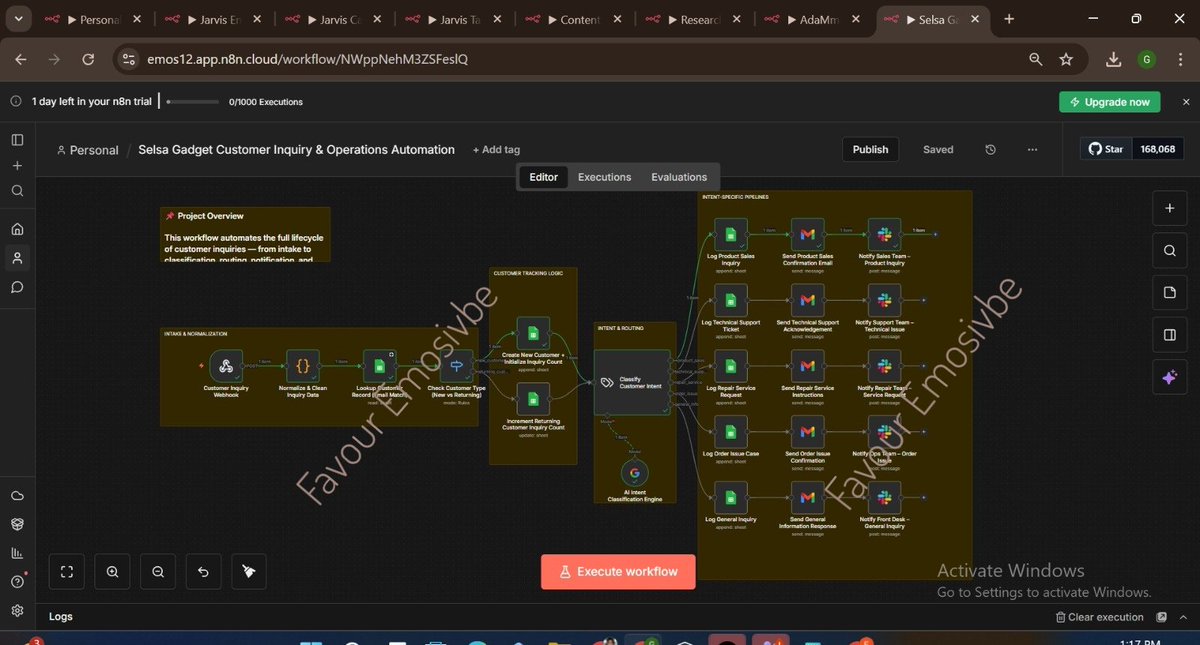The width and height of the screenshot is (1200, 645).
Task: Click the browser address bar URL
Action: click(308, 60)
